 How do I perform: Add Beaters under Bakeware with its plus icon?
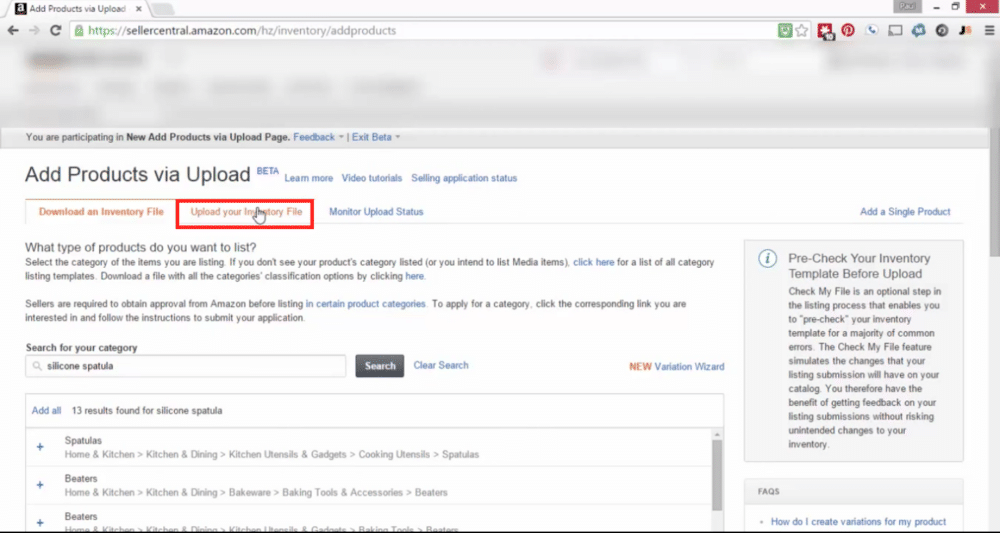40,485
